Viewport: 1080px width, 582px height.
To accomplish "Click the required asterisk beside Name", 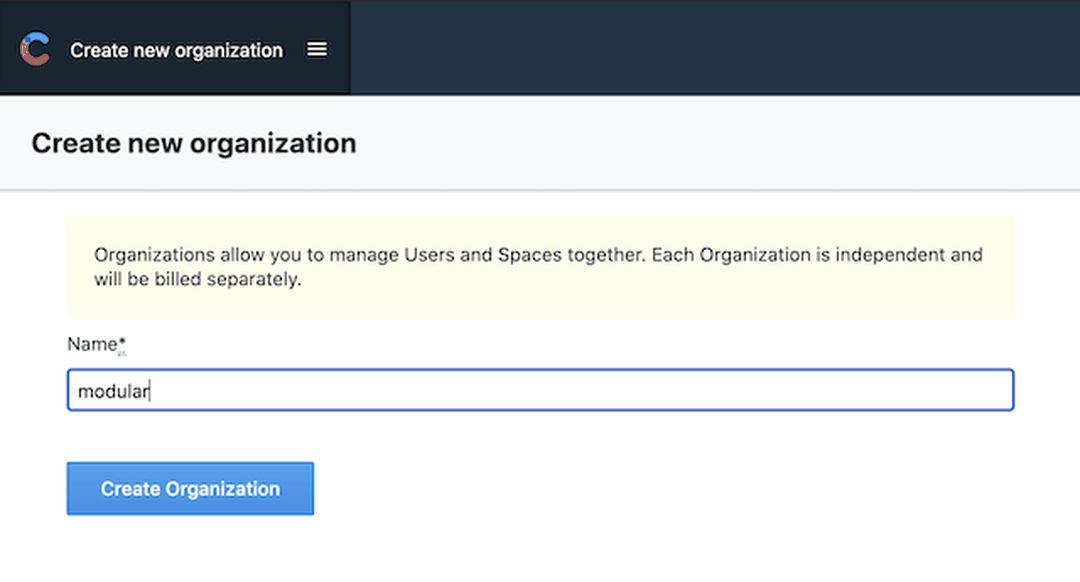I will click(122, 342).
